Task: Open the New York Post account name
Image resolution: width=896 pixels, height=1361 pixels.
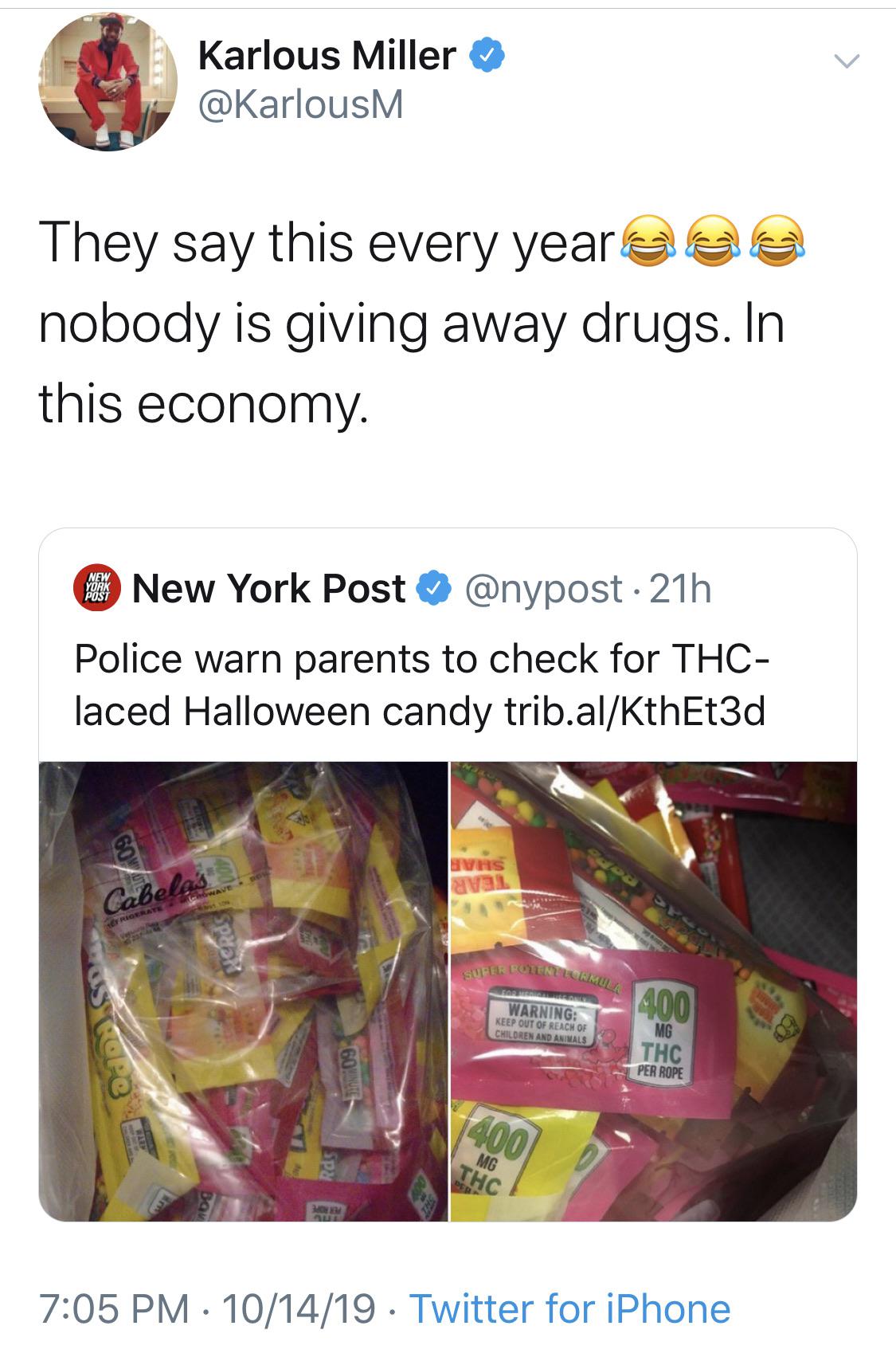Action: [269, 589]
